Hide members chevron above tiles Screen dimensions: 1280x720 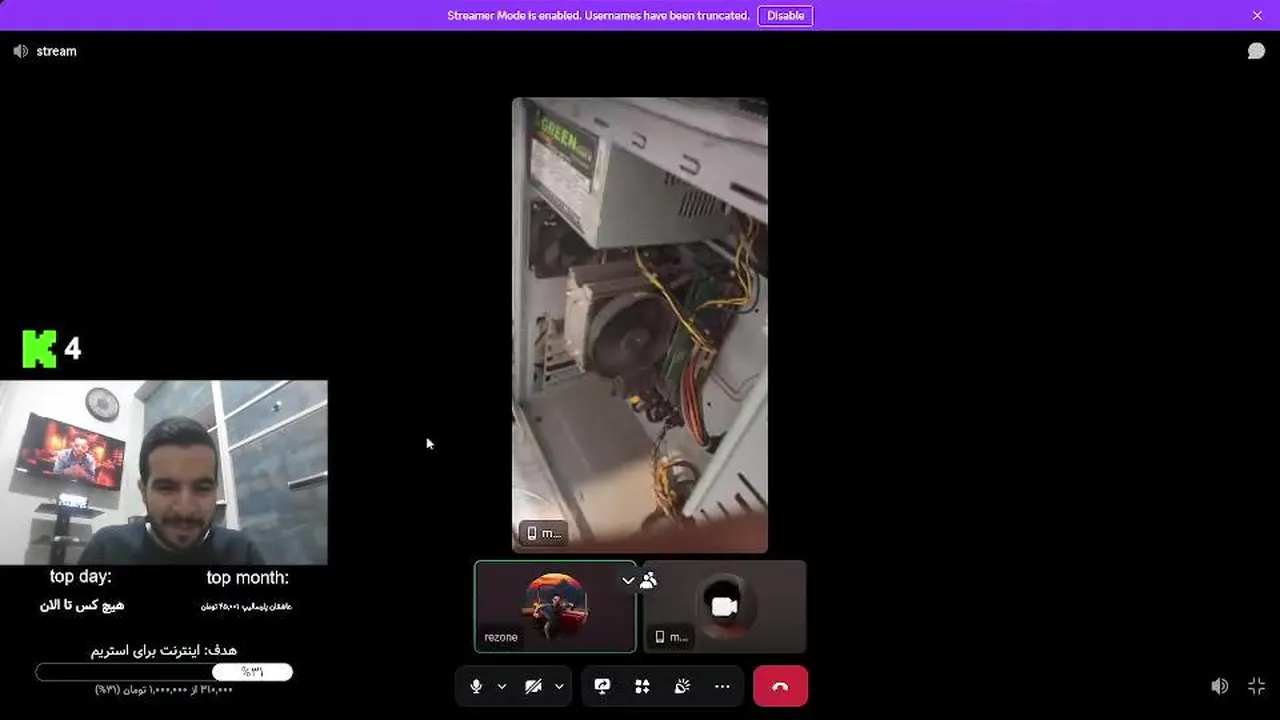tap(628, 580)
